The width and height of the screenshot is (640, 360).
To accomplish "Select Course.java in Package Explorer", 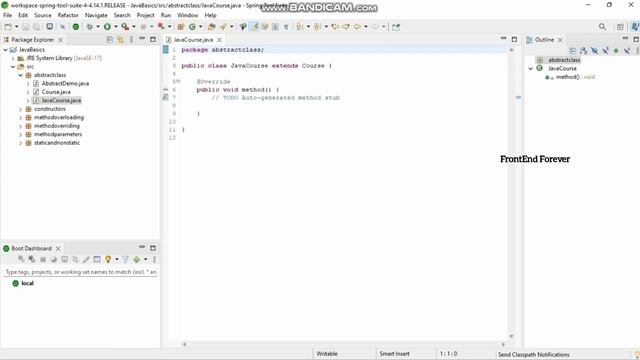I will coord(56,92).
